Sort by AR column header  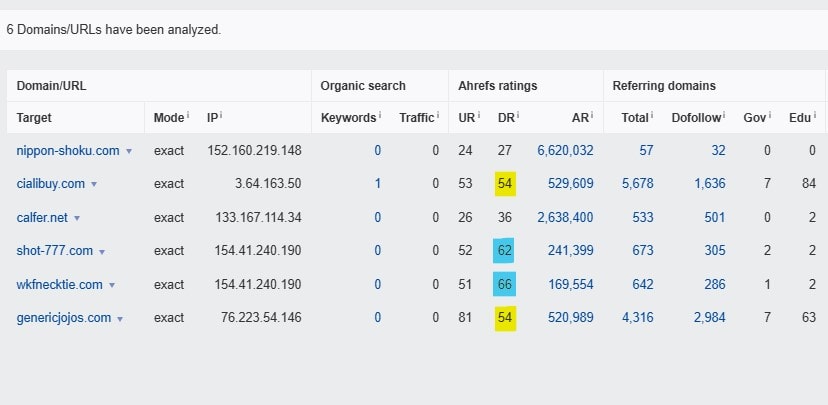580,118
